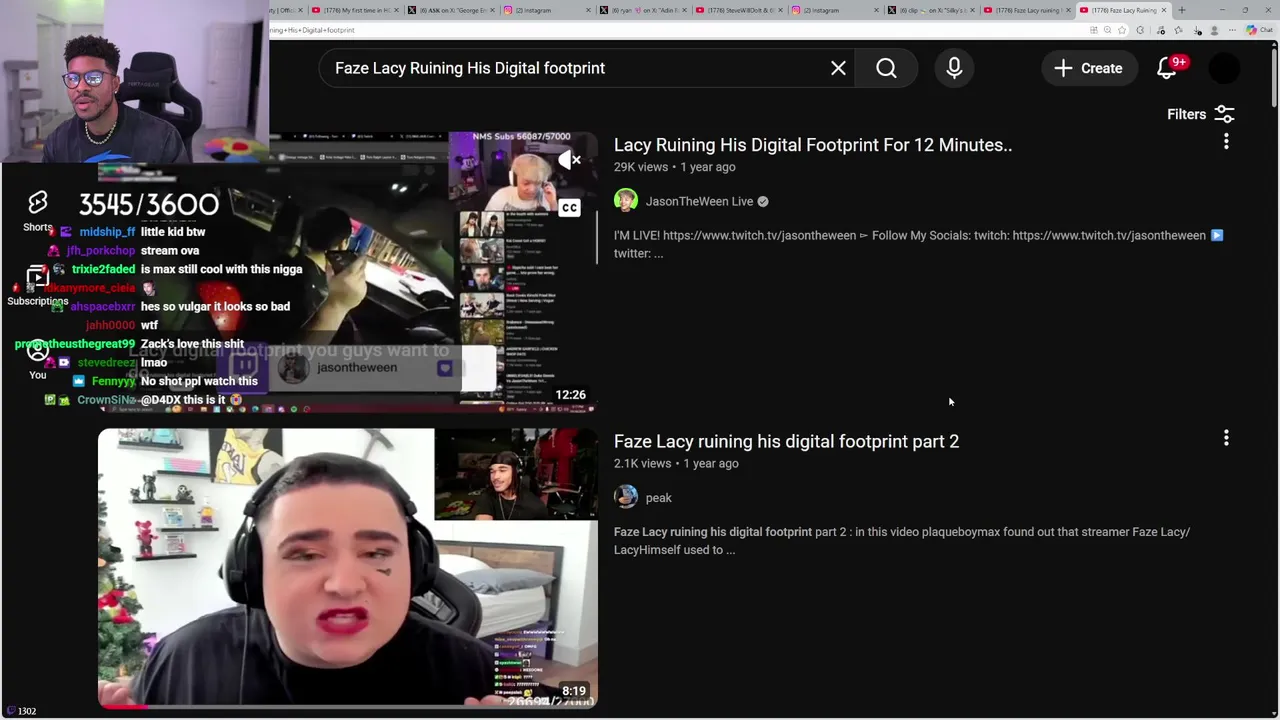The image size is (1280, 720).
Task: Visit the 'peak' channel name
Action: point(659,497)
